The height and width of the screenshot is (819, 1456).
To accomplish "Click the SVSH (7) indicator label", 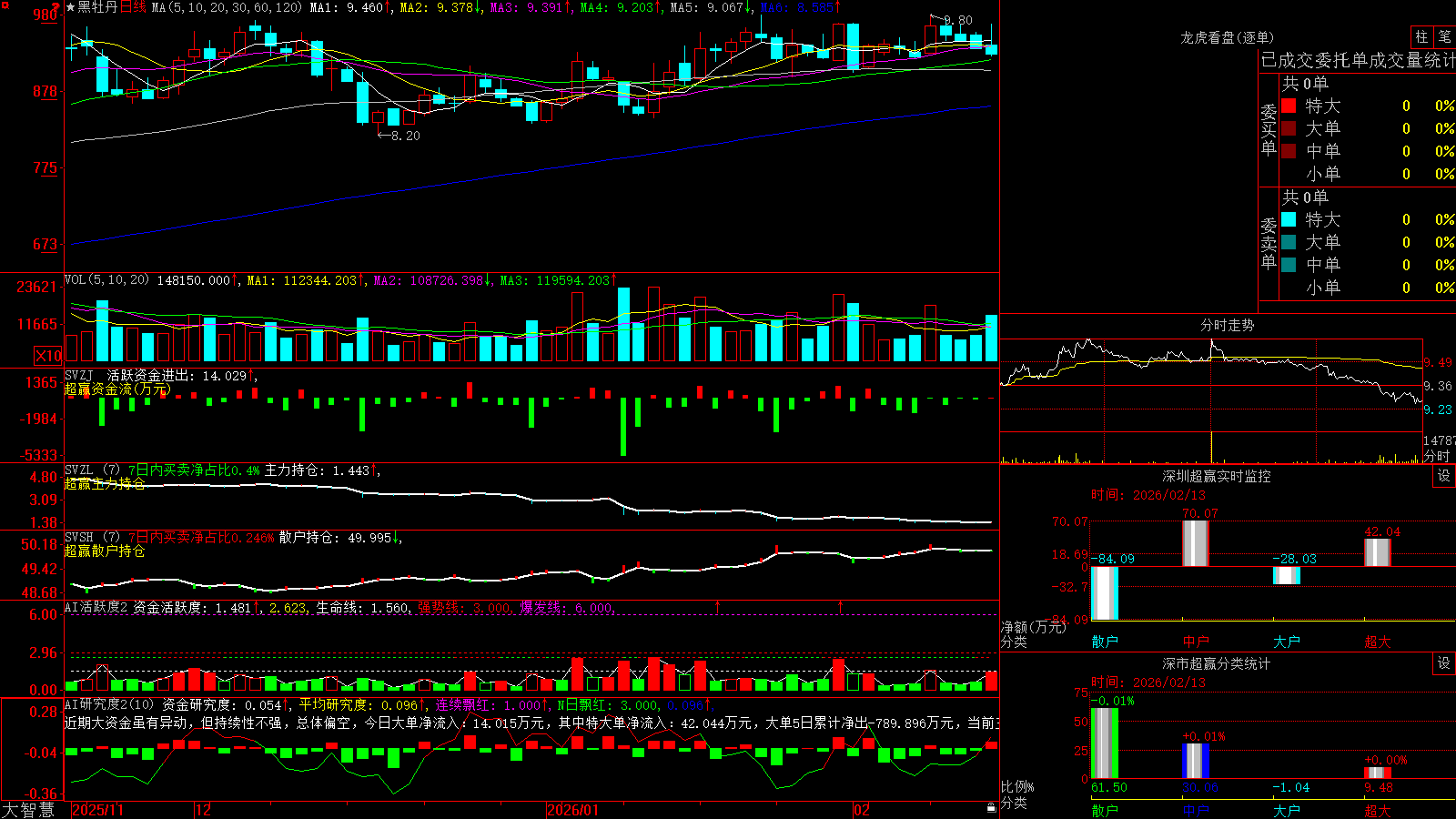I will [x=92, y=538].
